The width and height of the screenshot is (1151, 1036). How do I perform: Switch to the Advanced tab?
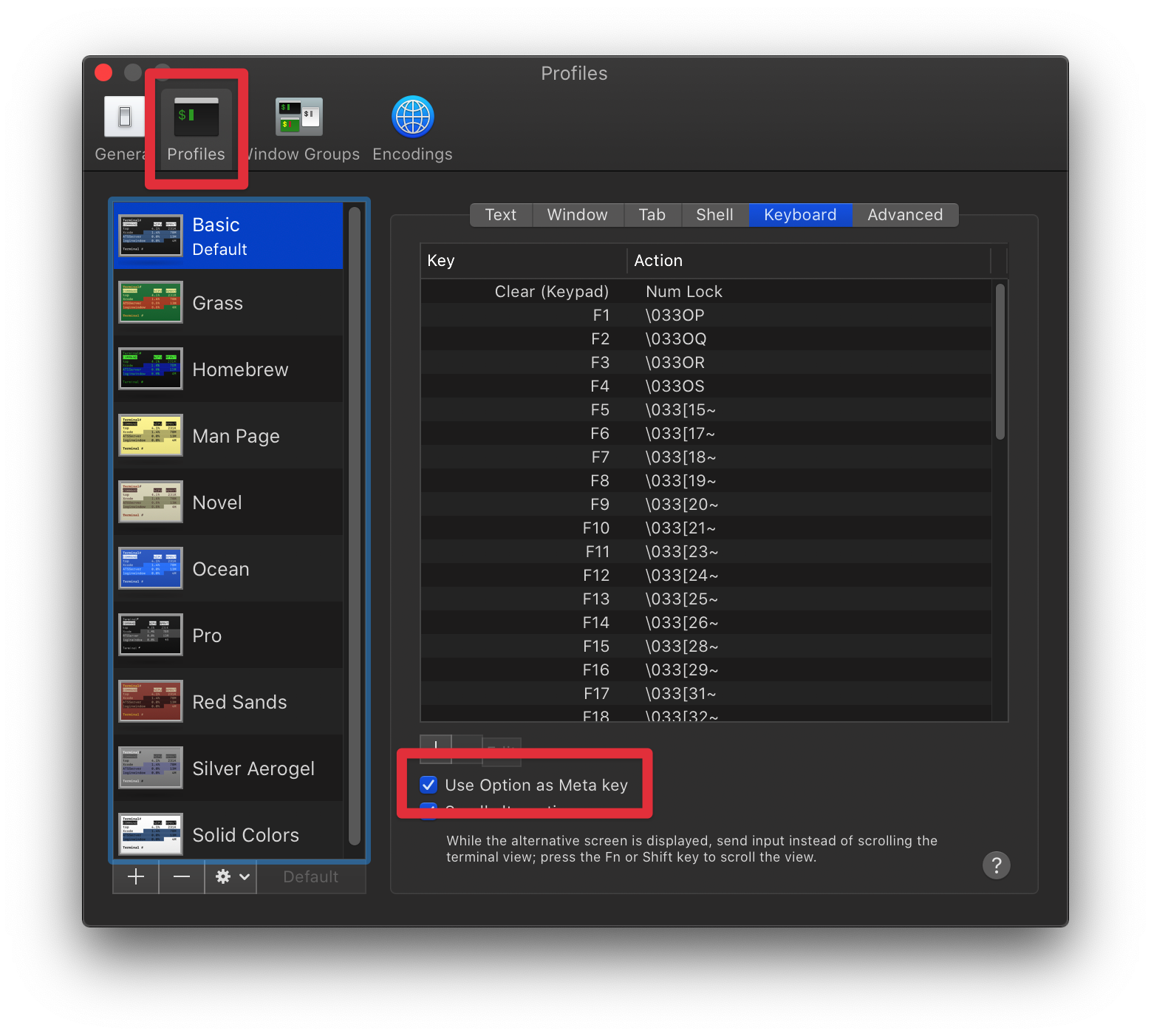(905, 215)
